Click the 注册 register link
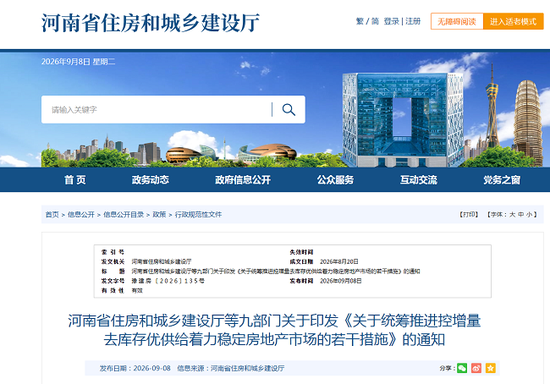550x384 pixels. click(413, 21)
